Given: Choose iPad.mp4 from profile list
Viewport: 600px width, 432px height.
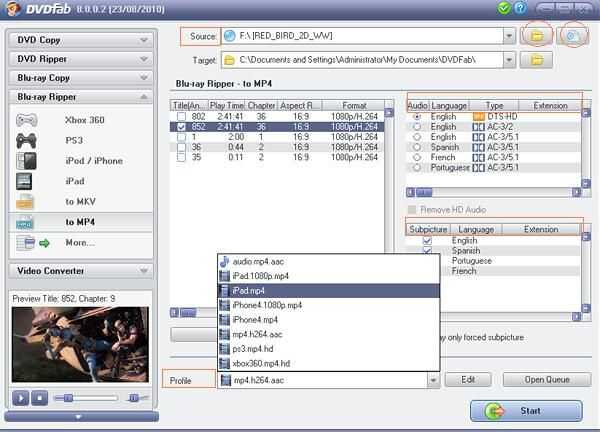Looking at the screenshot, I should click(328, 291).
